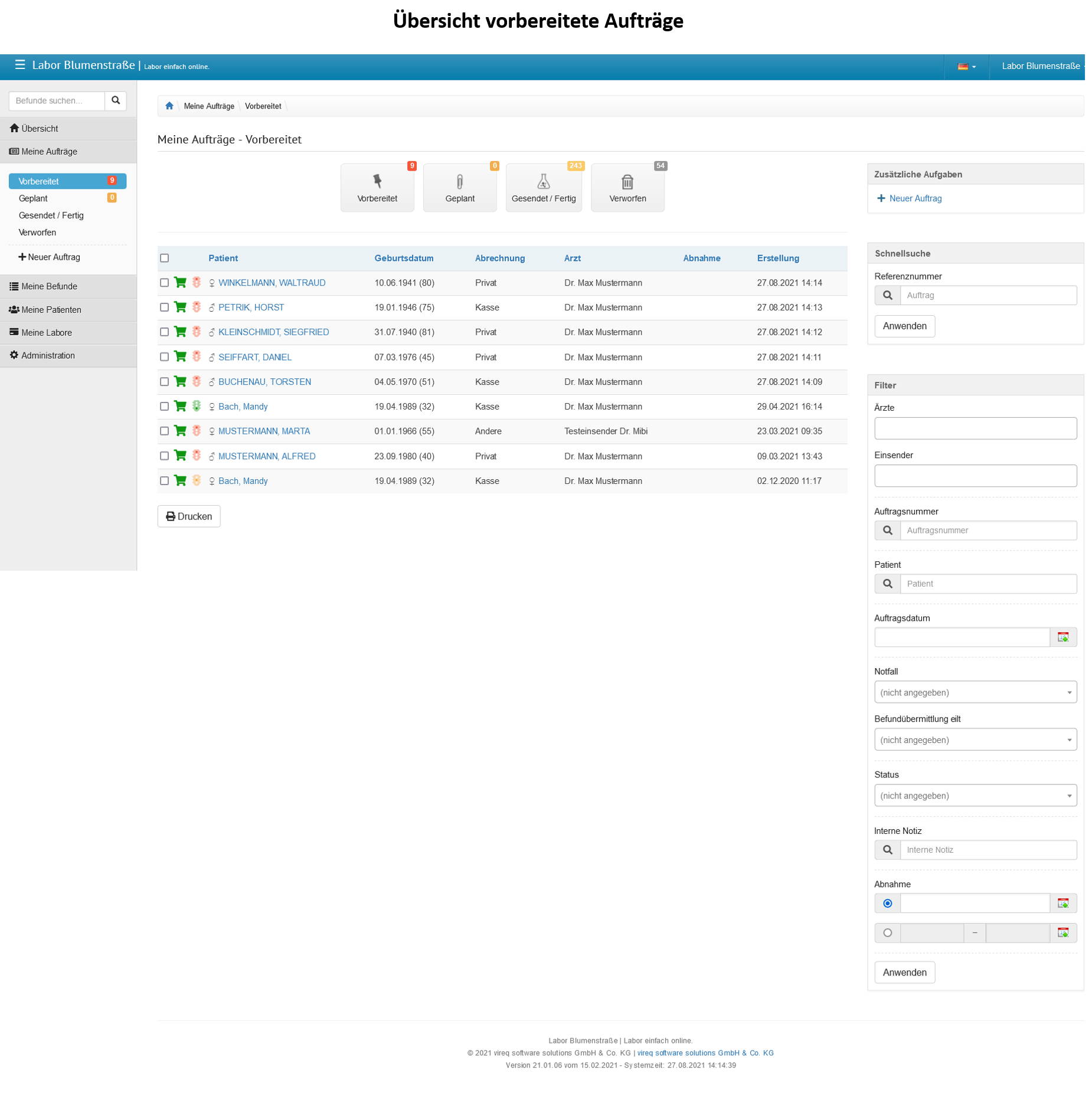
Task: Open the Notfall dropdown
Action: coord(975,692)
